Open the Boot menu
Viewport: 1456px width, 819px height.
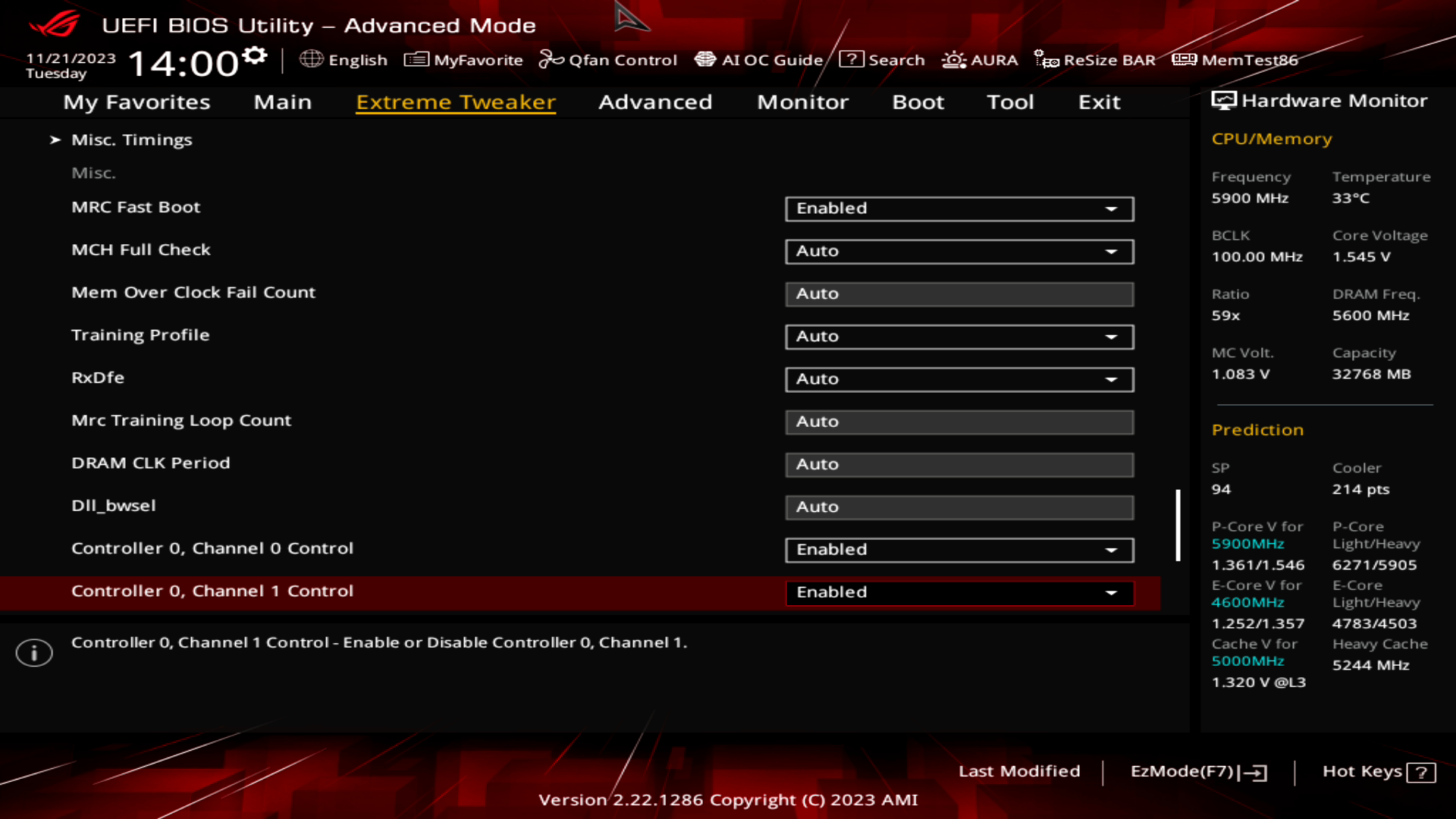coord(918,102)
